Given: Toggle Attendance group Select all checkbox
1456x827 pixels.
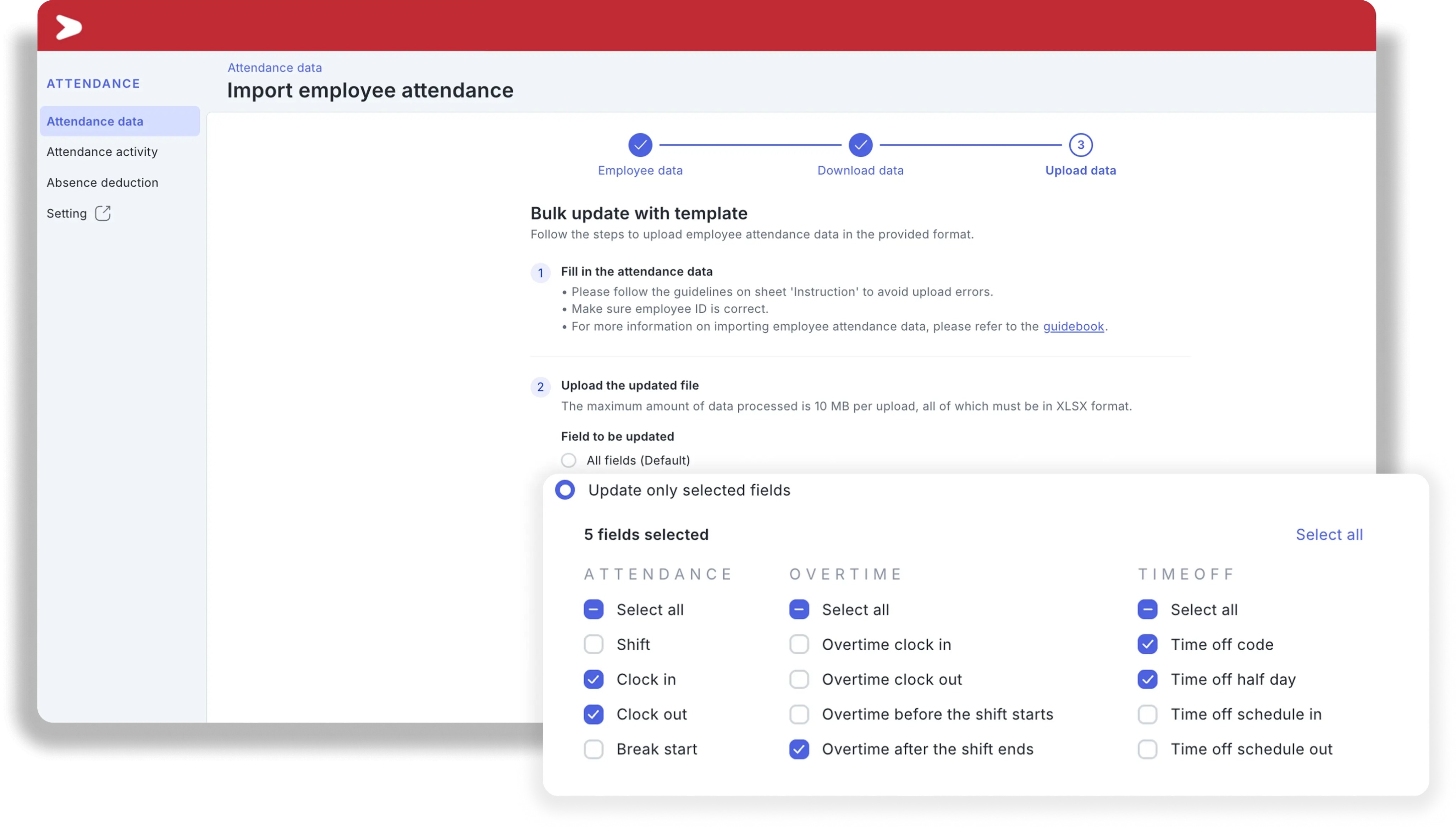Looking at the screenshot, I should click(594, 610).
